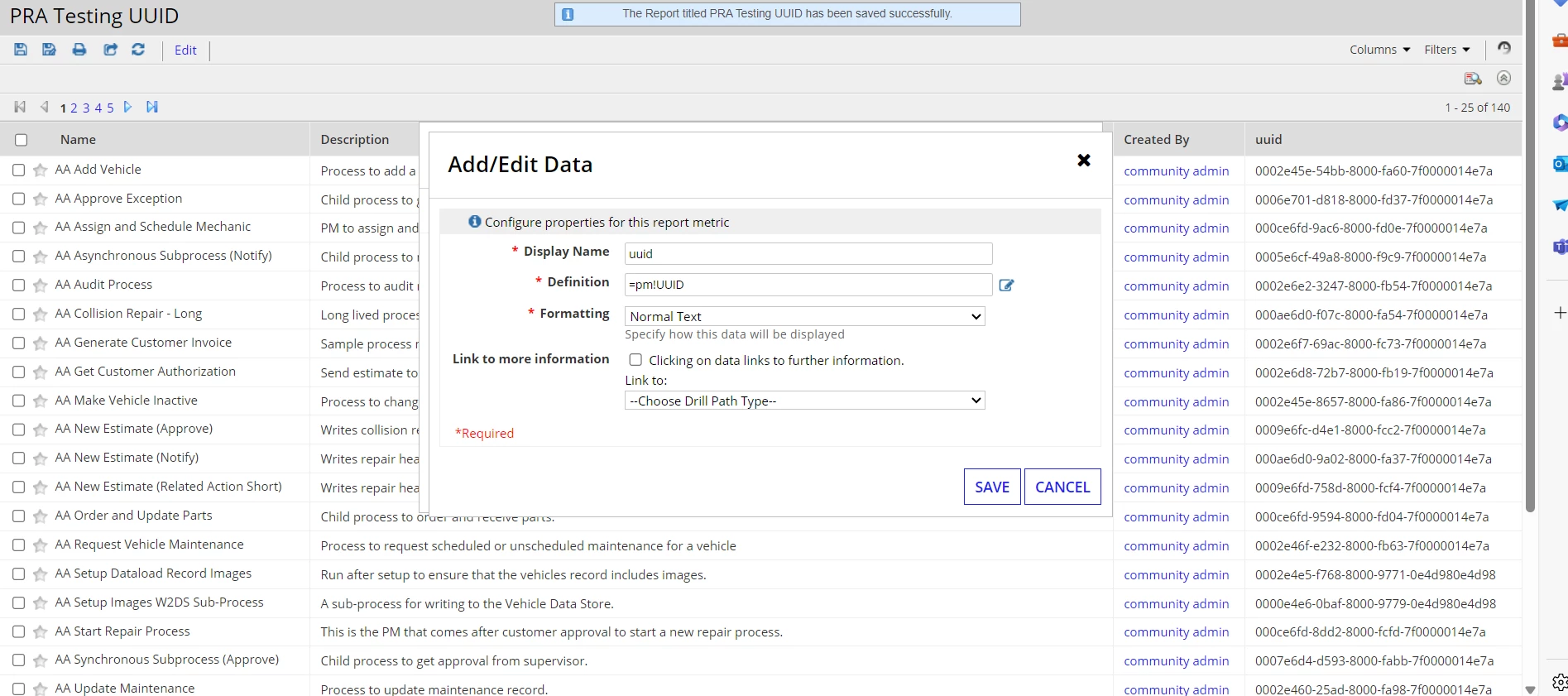Image resolution: width=1568 pixels, height=696 pixels.
Task: Check the AA Generate Customer Invoice checkbox
Action: pos(18,343)
